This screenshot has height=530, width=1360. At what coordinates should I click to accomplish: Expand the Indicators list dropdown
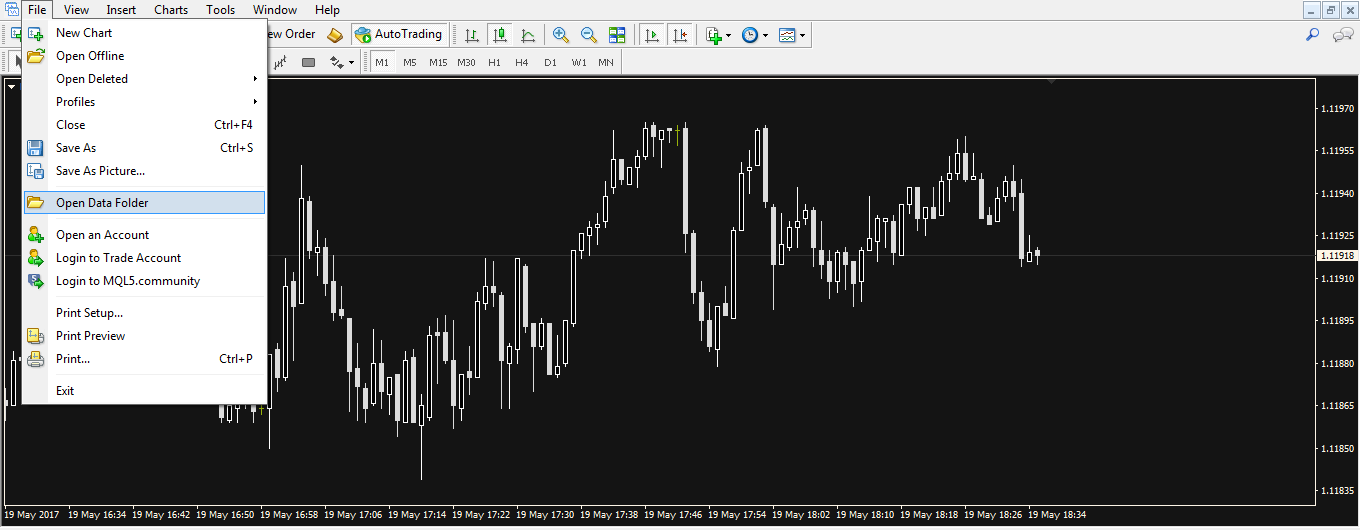pyautogui.click(x=719, y=35)
